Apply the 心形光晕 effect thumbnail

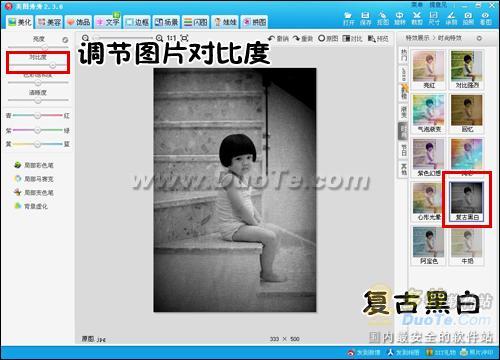tap(428, 201)
